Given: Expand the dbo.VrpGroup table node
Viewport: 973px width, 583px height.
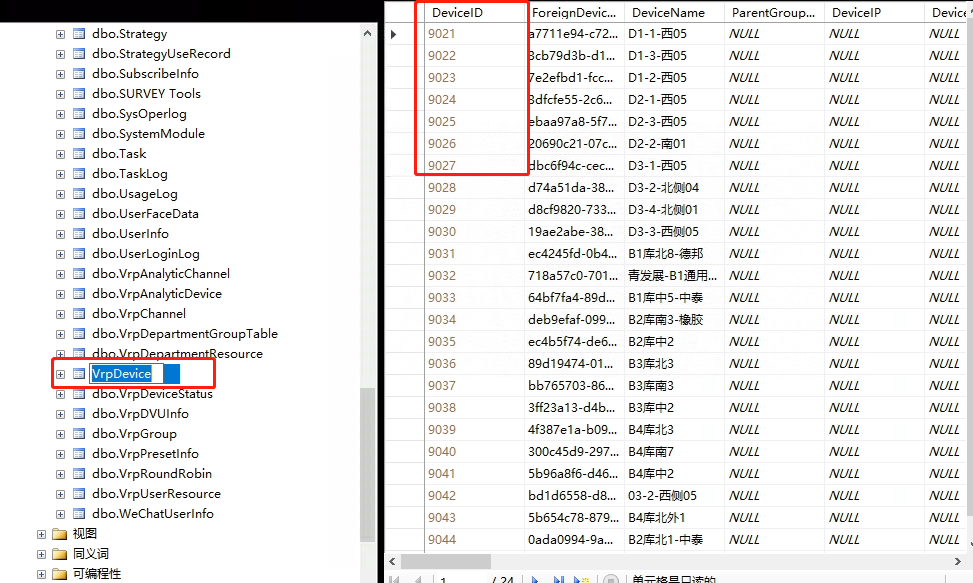Looking at the screenshot, I should (60, 434).
